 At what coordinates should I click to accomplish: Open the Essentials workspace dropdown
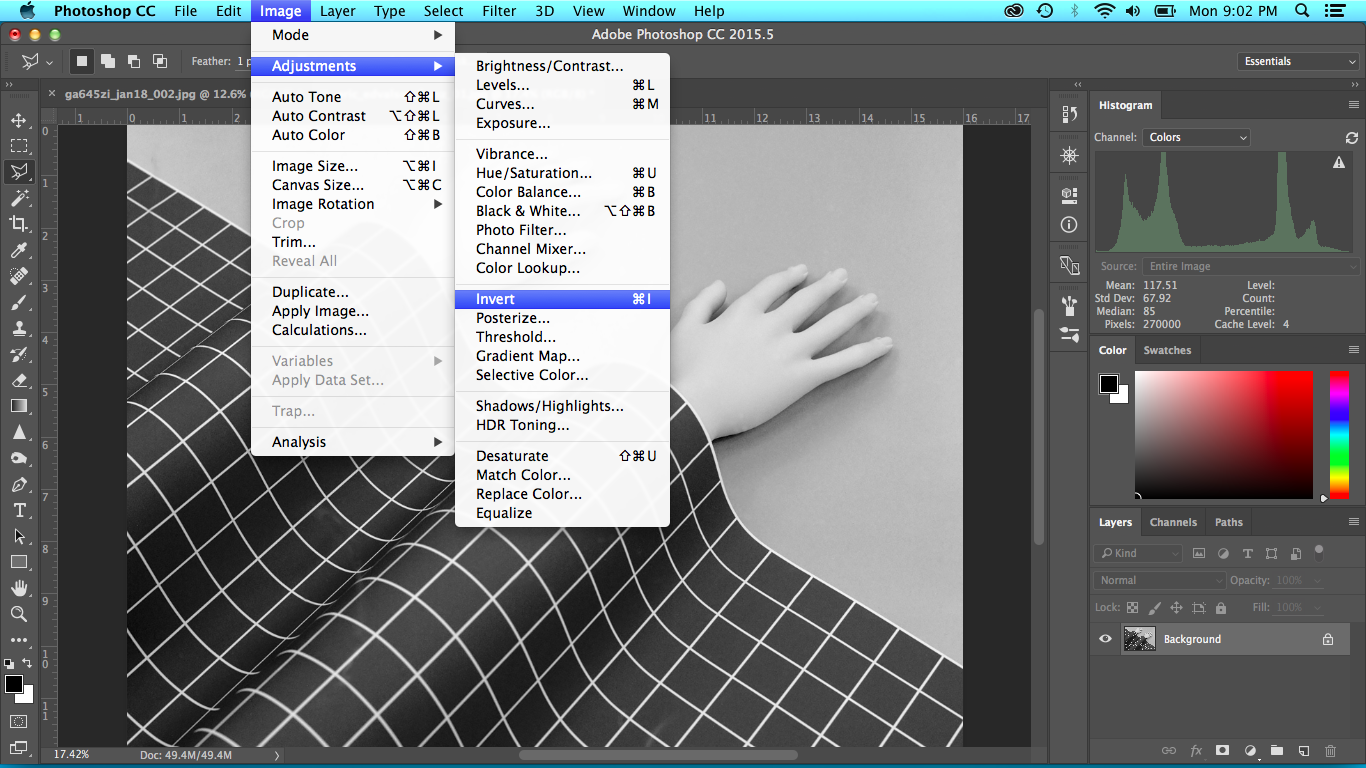1298,61
